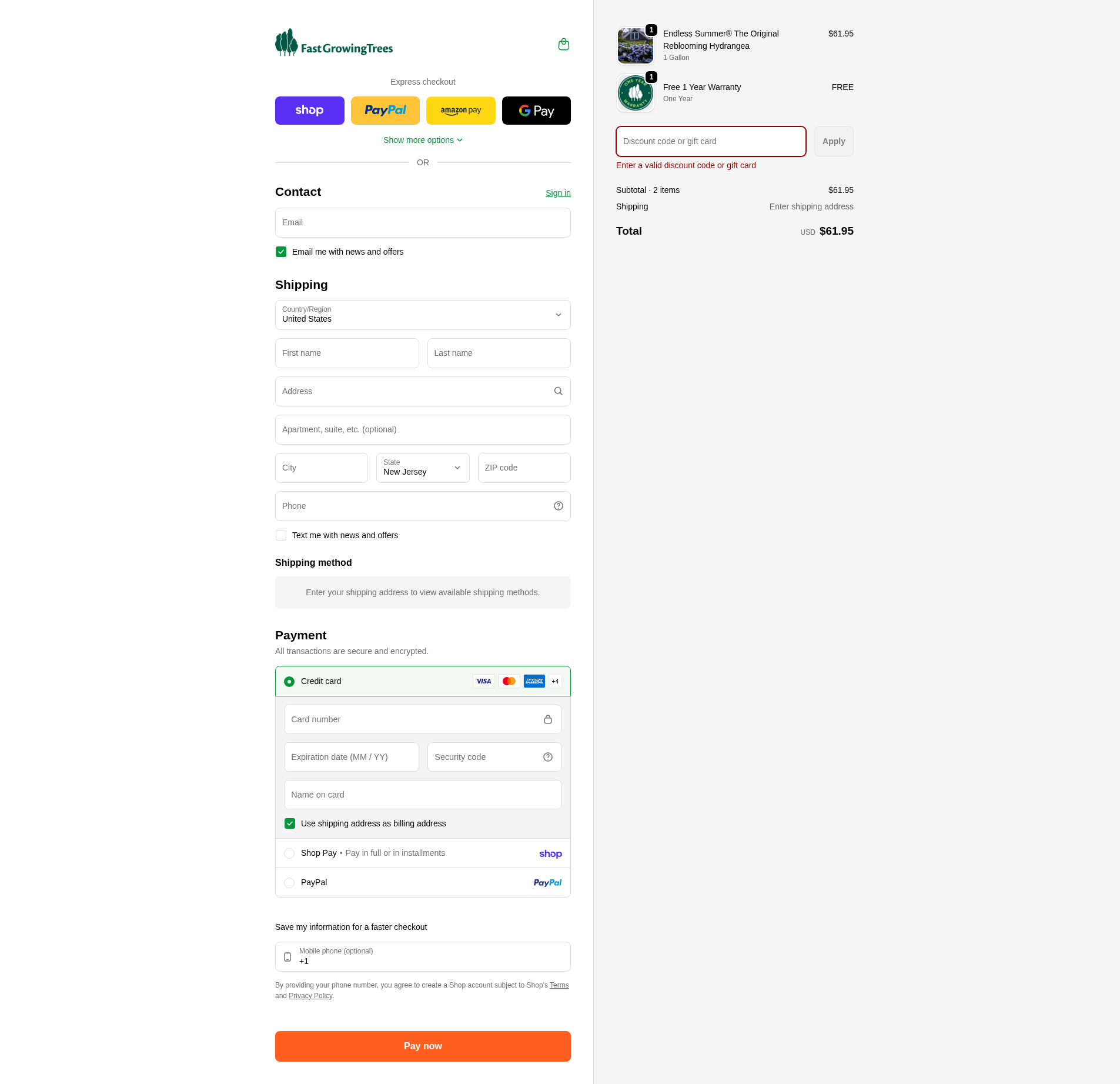Viewport: 1120px width, 1084px height.
Task: Open the shopping bag cart icon
Action: pos(563,44)
